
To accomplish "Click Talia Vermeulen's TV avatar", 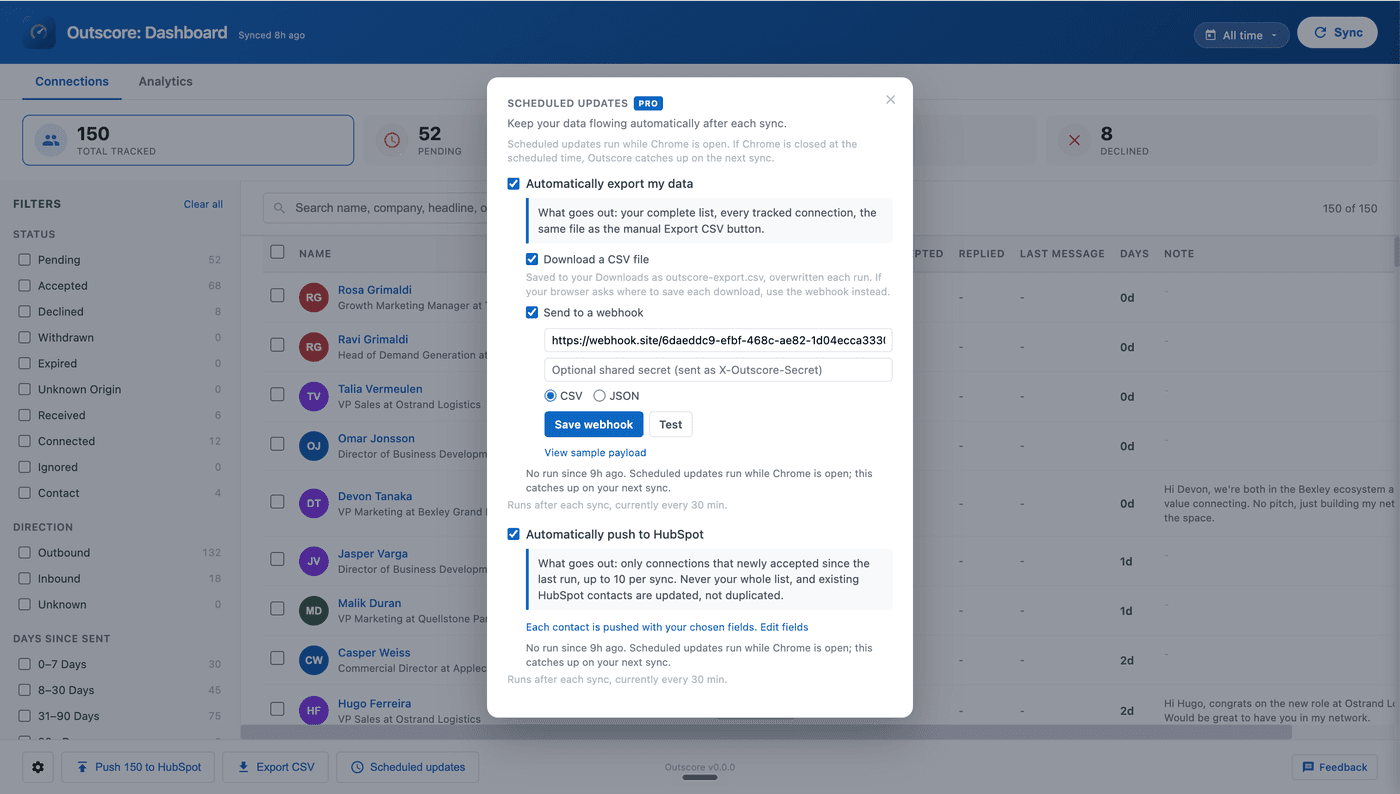I will tap(314, 396).
